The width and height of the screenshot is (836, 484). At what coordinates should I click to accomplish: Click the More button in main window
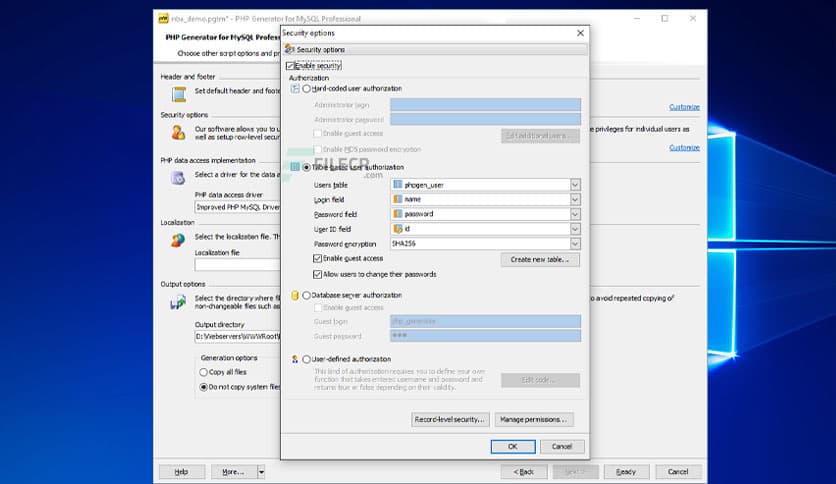[234, 472]
